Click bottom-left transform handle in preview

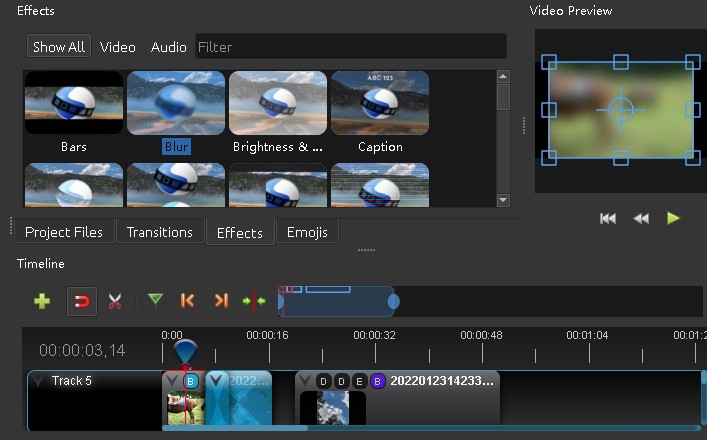[x=549, y=158]
